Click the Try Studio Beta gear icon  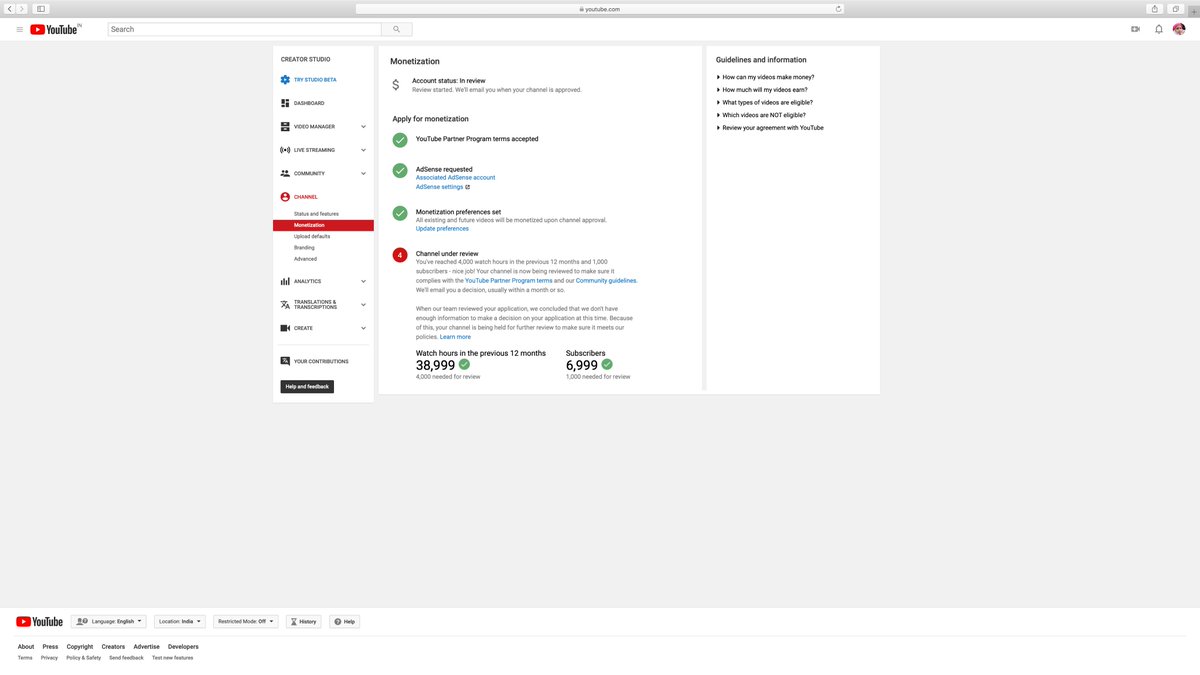coord(285,79)
